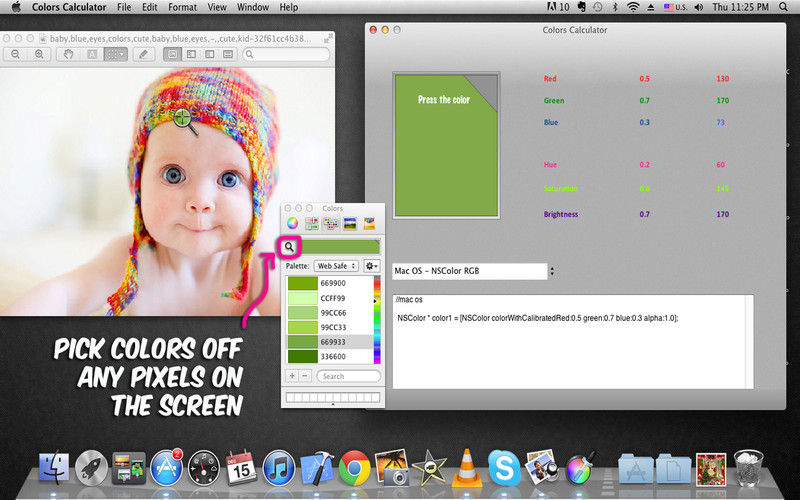Image resolution: width=800 pixels, height=500 pixels.
Task: Expand the gear options menu in Colors
Action: point(371,266)
